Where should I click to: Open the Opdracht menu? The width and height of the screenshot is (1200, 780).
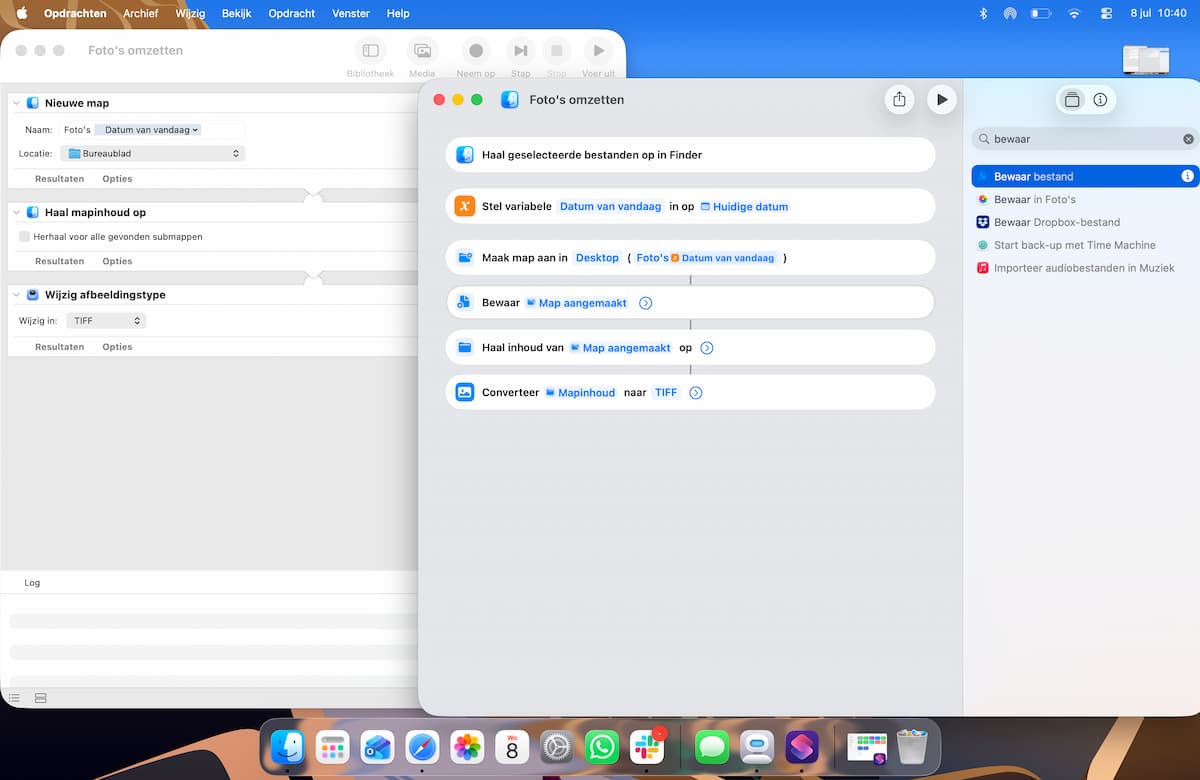click(292, 14)
